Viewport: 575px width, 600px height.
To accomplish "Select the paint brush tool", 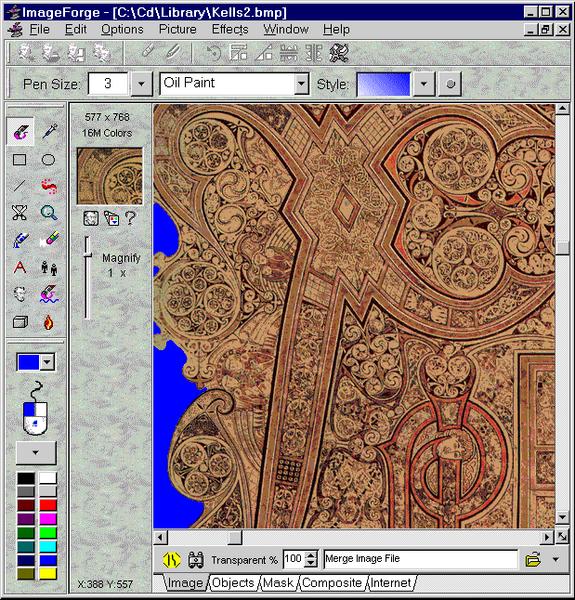I will click(x=20, y=132).
